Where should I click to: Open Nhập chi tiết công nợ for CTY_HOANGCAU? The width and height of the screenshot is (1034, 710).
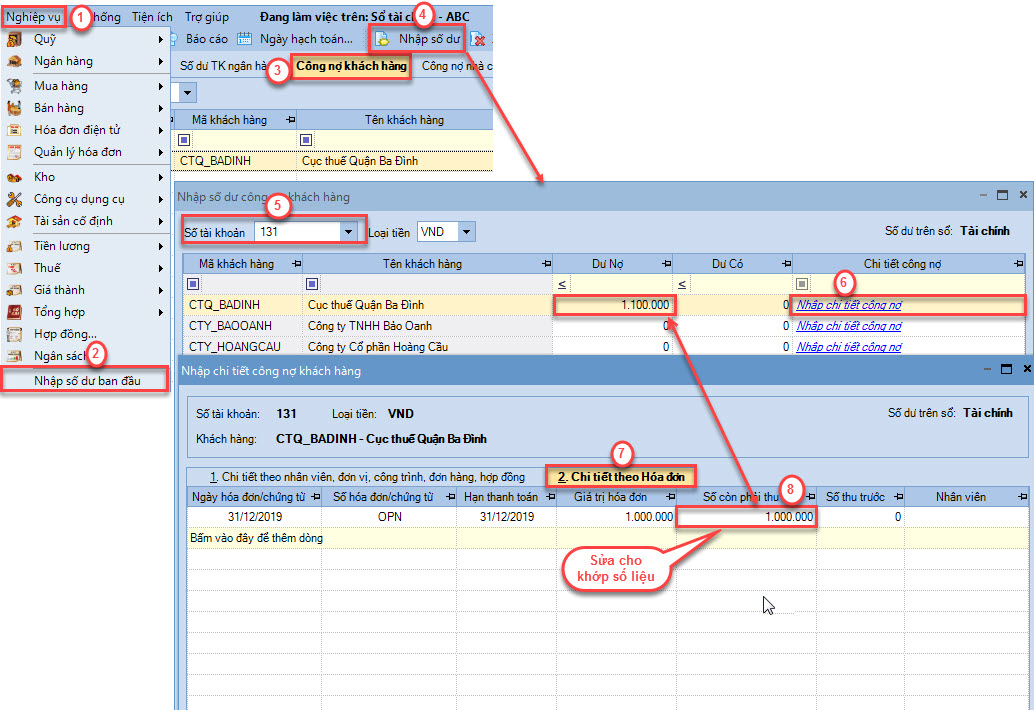849,347
